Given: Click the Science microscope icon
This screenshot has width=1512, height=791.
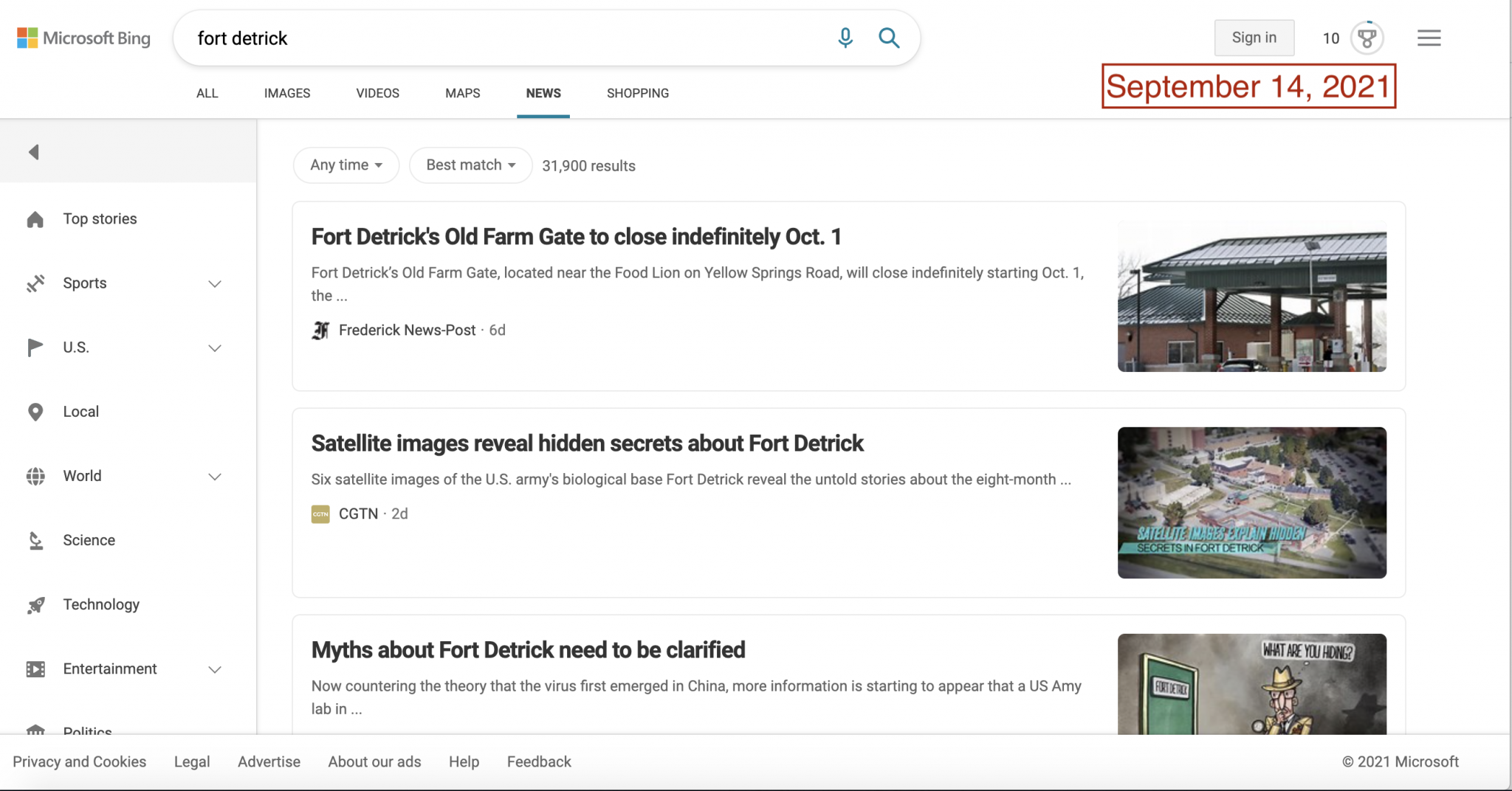Looking at the screenshot, I should (35, 540).
